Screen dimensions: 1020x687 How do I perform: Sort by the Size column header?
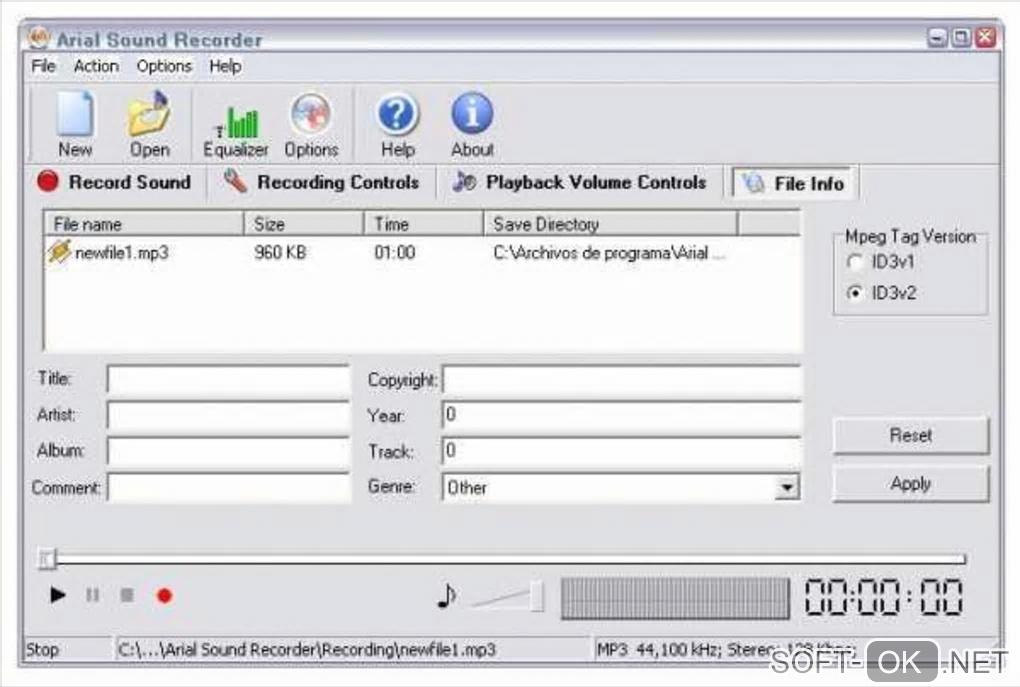pyautogui.click(x=304, y=224)
